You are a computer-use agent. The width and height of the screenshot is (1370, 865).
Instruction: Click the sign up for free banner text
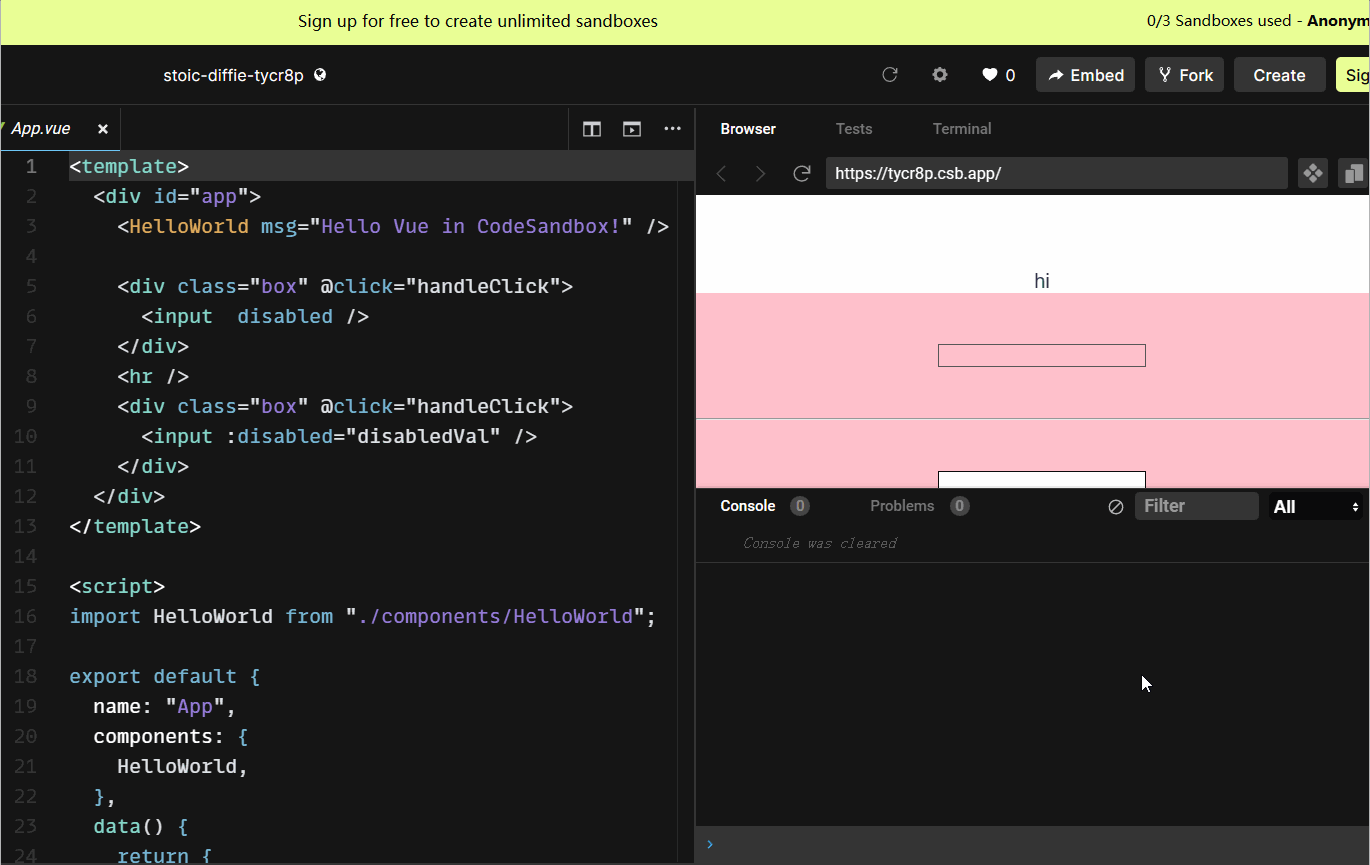478,21
